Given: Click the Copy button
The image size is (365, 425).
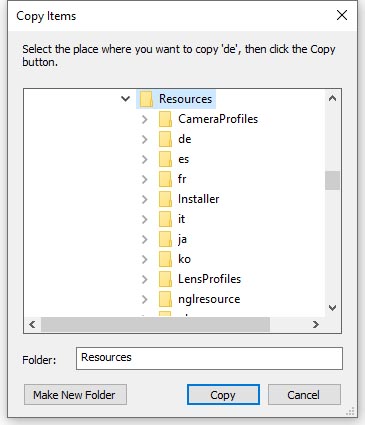Looking at the screenshot, I should pyautogui.click(x=223, y=395).
